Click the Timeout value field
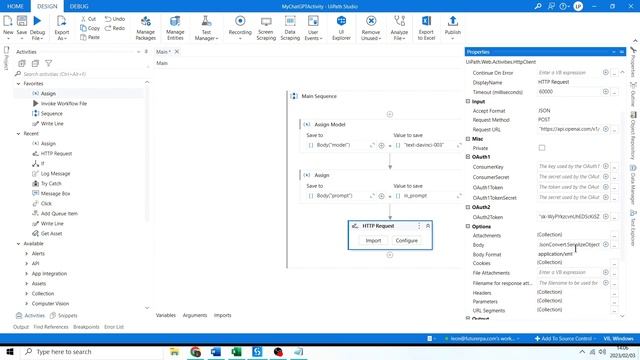The height and width of the screenshot is (360, 640). (x=569, y=92)
